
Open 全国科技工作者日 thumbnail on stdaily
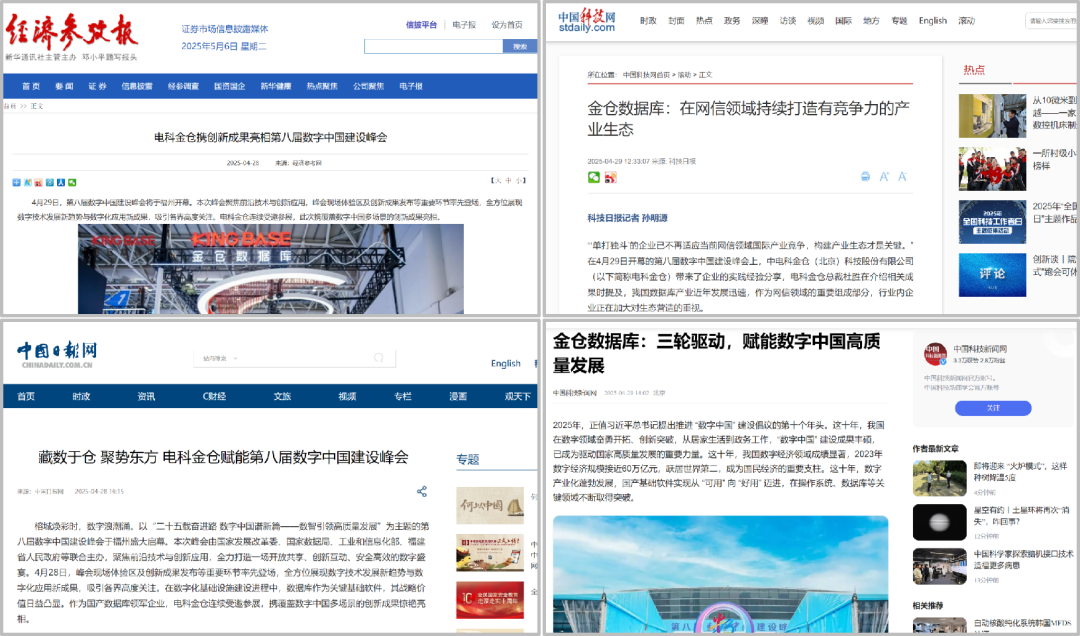(x=992, y=222)
